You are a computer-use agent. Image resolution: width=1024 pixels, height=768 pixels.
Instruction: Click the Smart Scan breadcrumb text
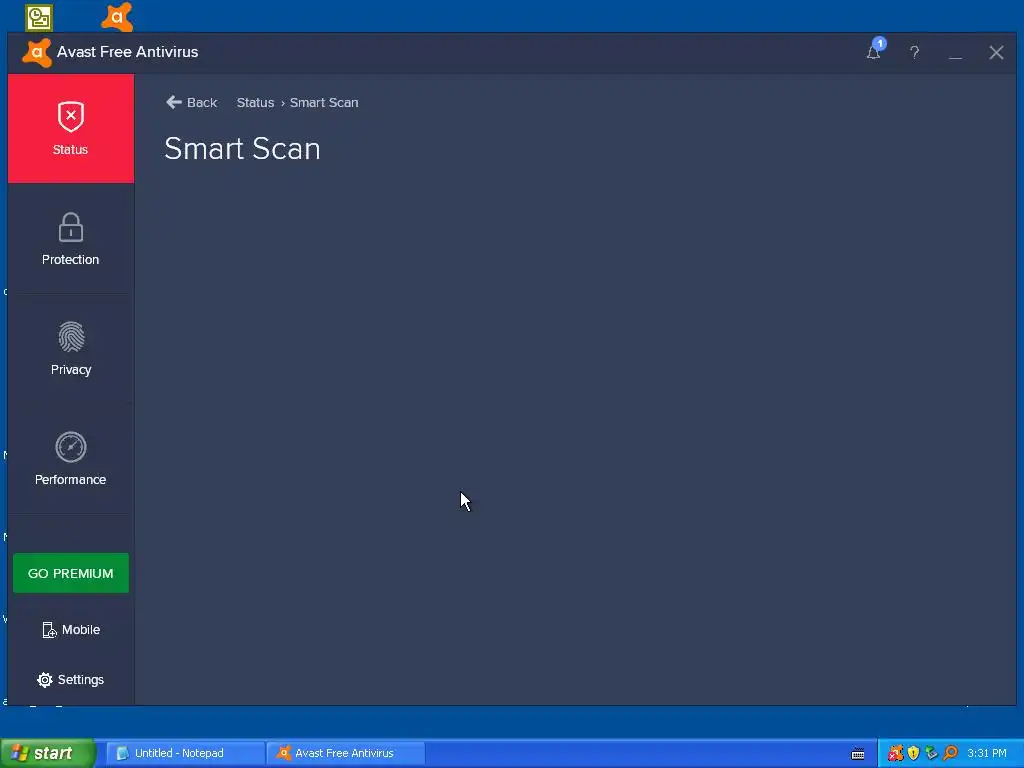[324, 103]
